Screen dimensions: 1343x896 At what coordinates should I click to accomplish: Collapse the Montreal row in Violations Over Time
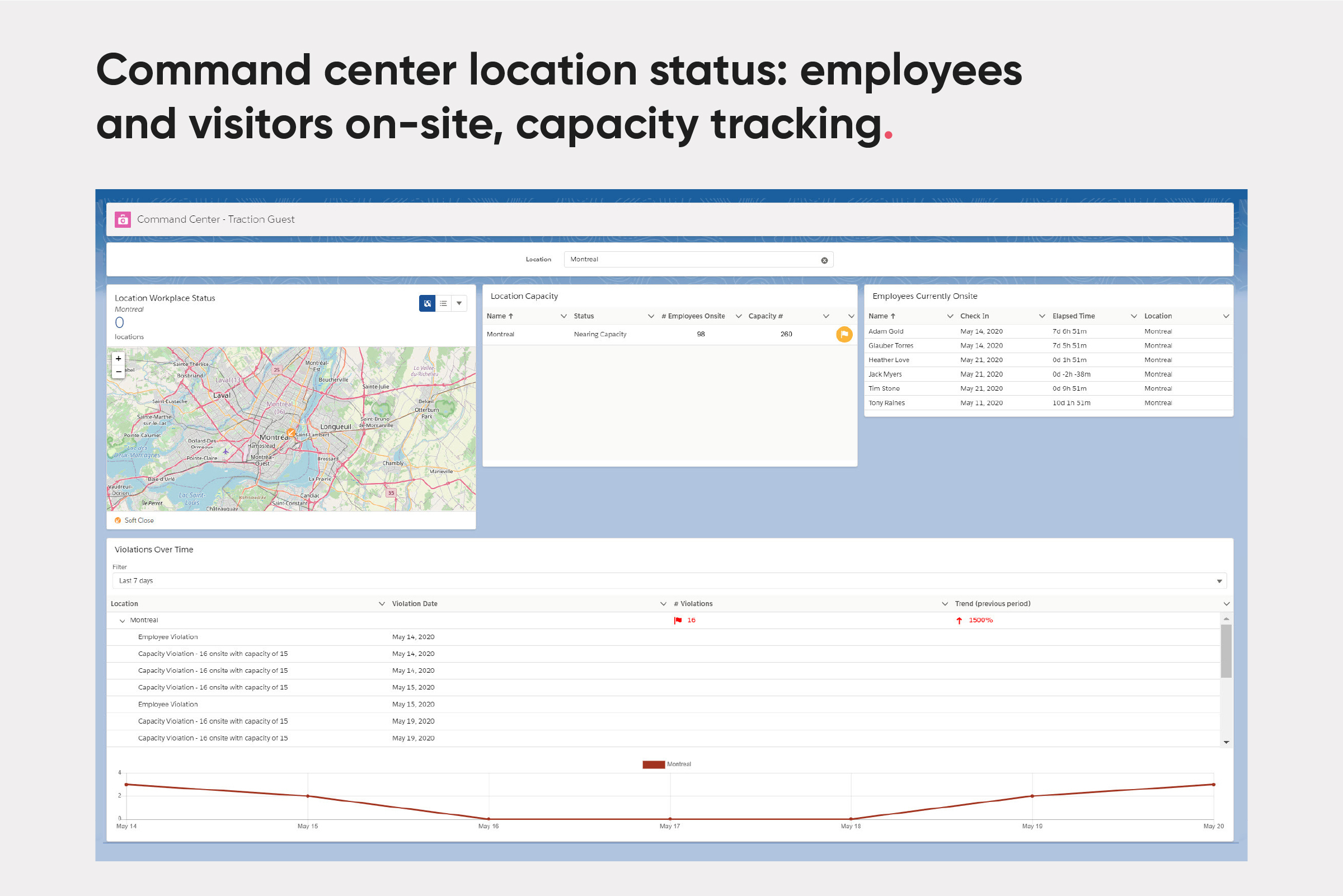coord(121,620)
